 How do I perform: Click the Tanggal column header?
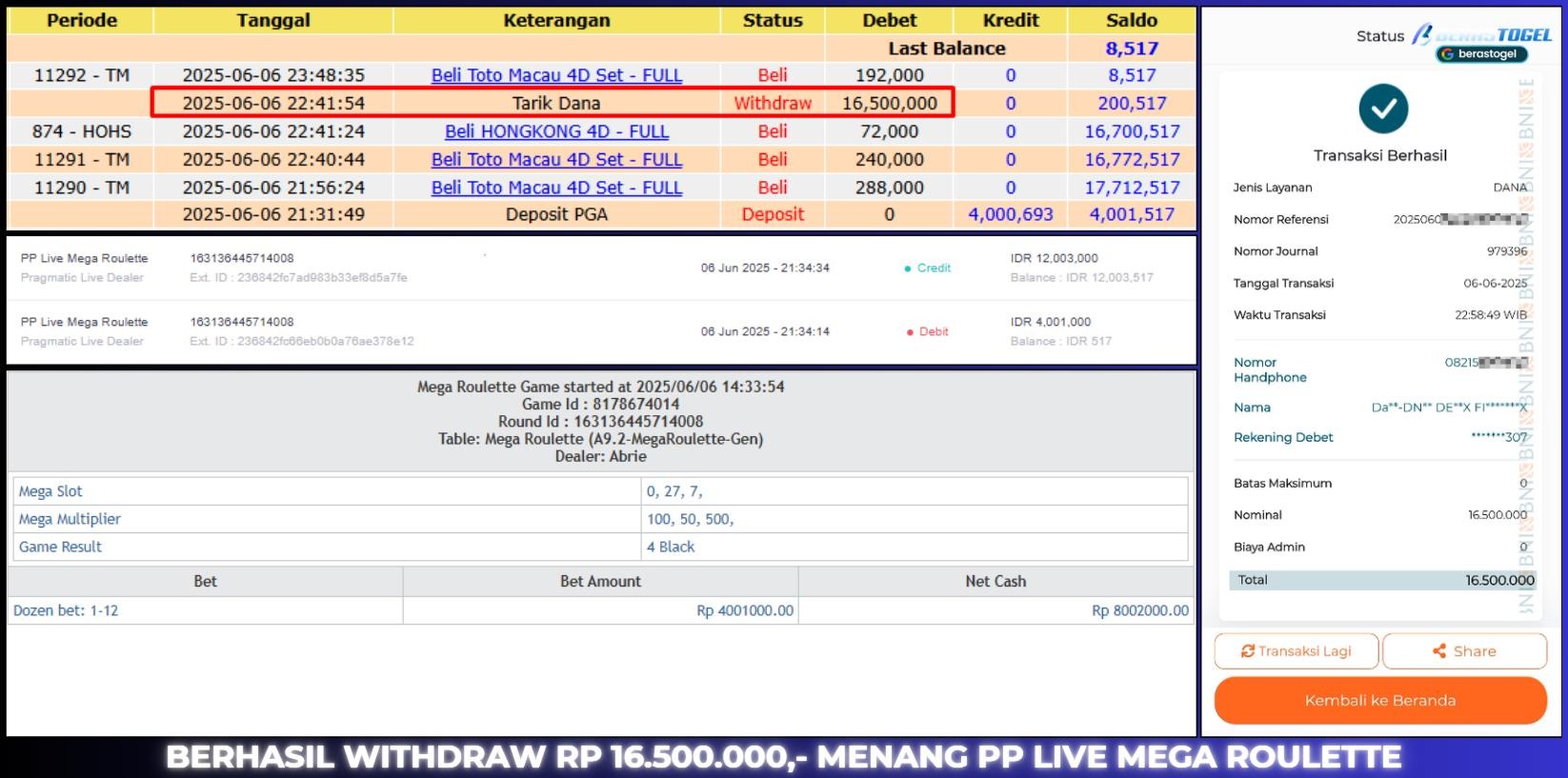[x=273, y=20]
